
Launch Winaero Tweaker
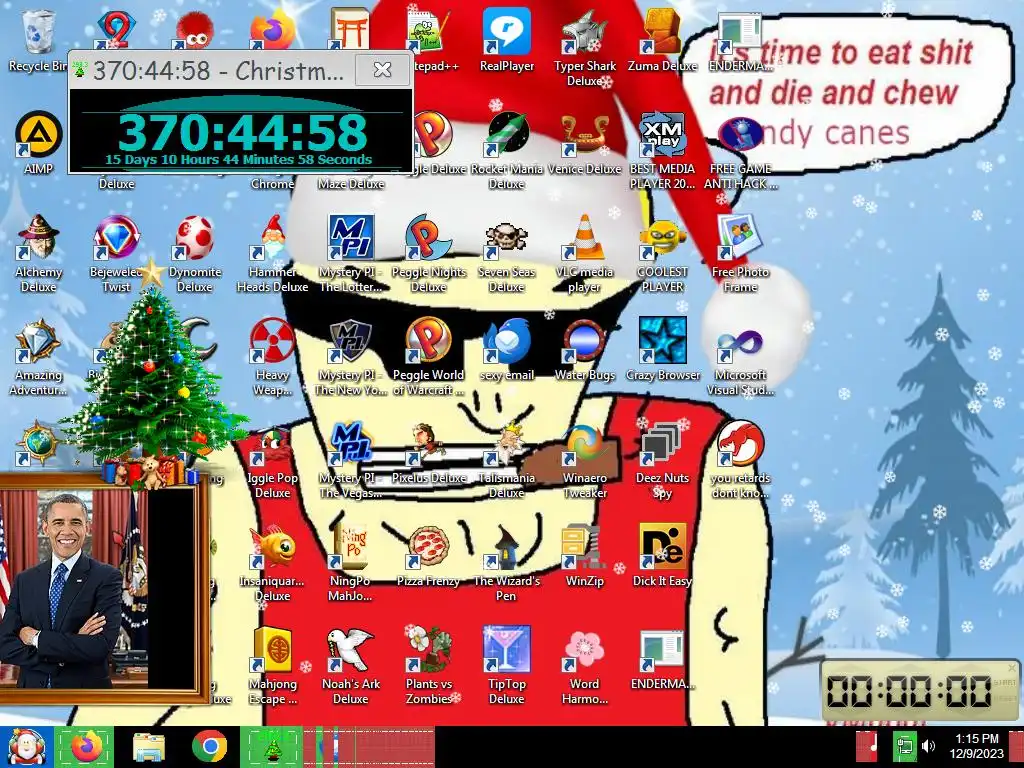tap(584, 459)
